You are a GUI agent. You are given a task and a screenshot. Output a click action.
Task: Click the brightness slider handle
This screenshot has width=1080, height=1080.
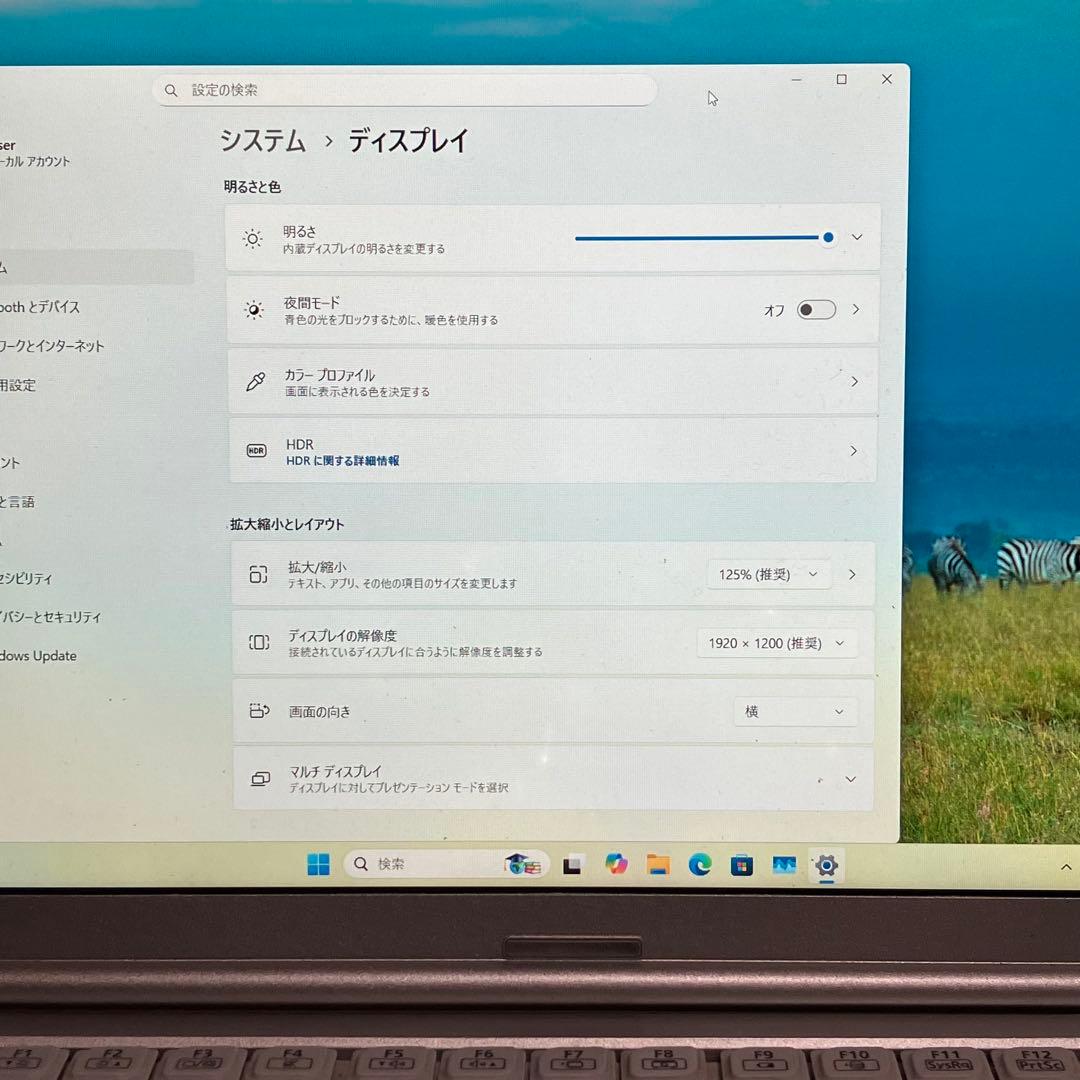click(828, 238)
